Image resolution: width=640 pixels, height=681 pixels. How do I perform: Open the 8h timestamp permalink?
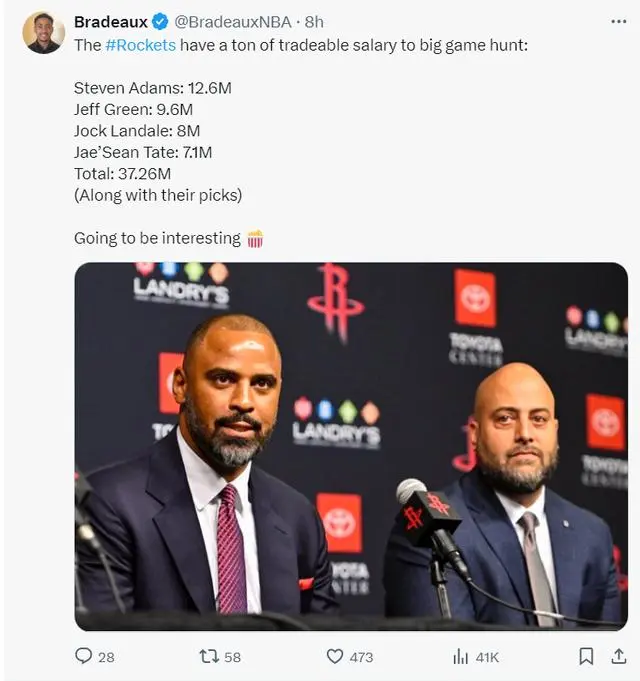click(314, 22)
